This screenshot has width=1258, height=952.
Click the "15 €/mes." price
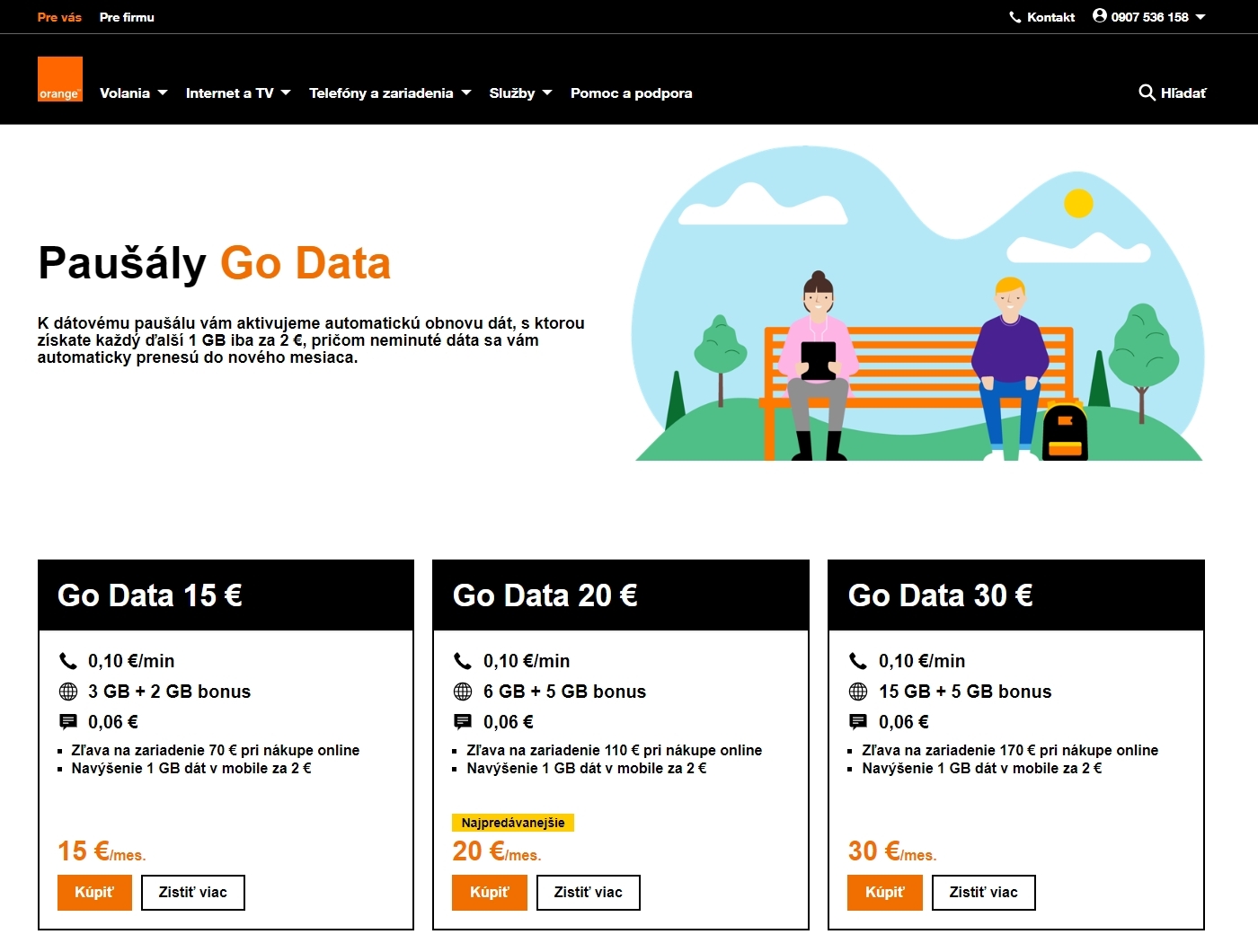102,851
